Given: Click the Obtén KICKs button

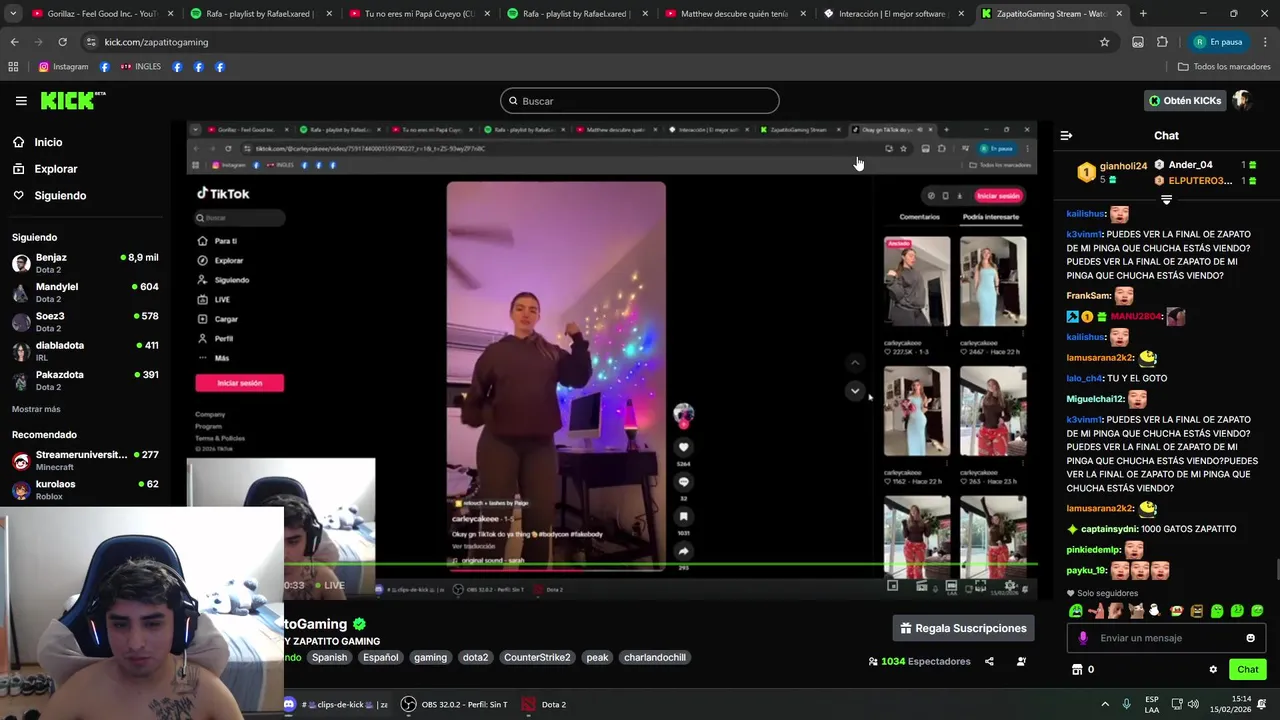Looking at the screenshot, I should point(1185,101).
